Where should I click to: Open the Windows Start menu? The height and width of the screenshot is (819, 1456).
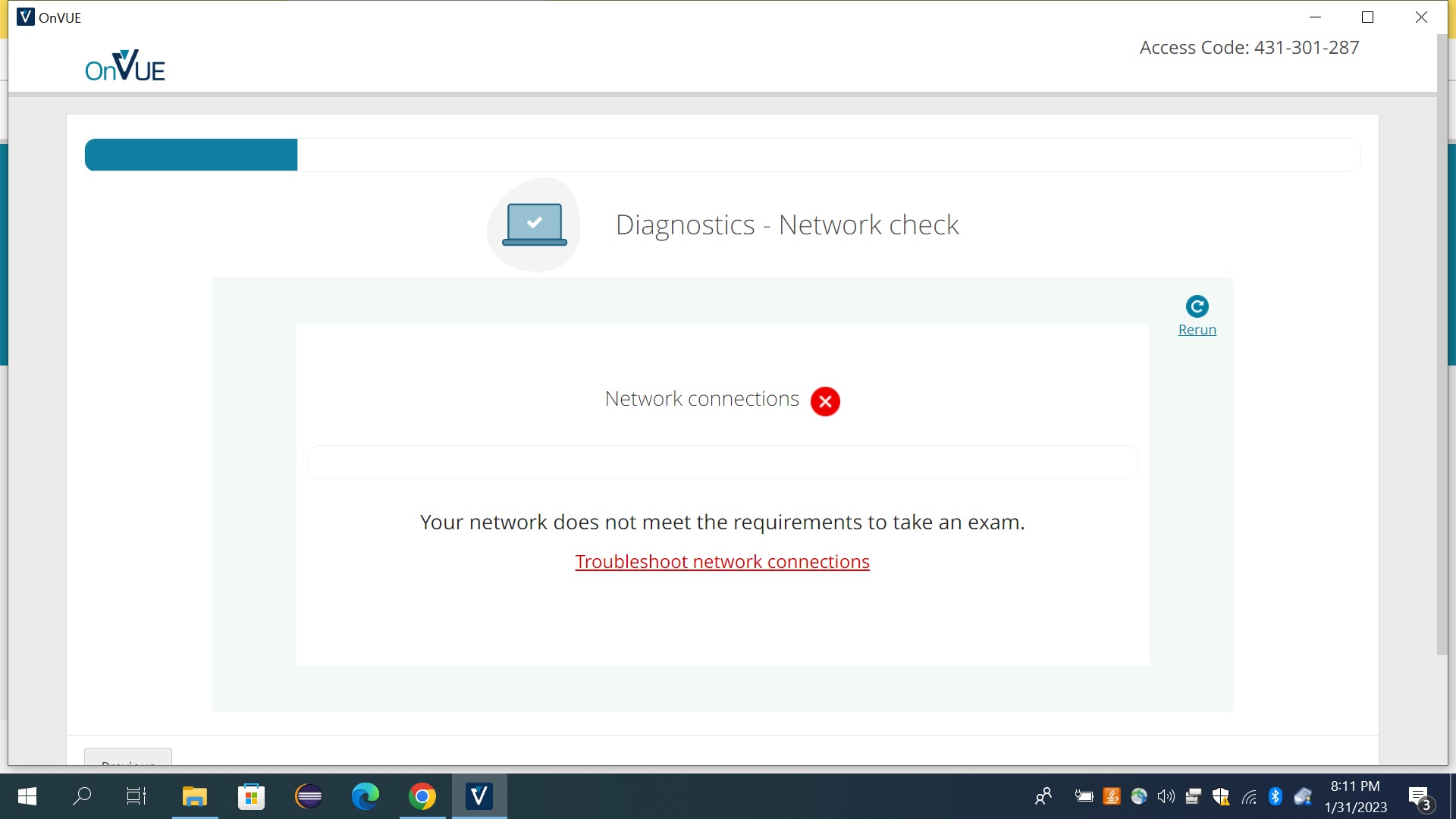[27, 796]
